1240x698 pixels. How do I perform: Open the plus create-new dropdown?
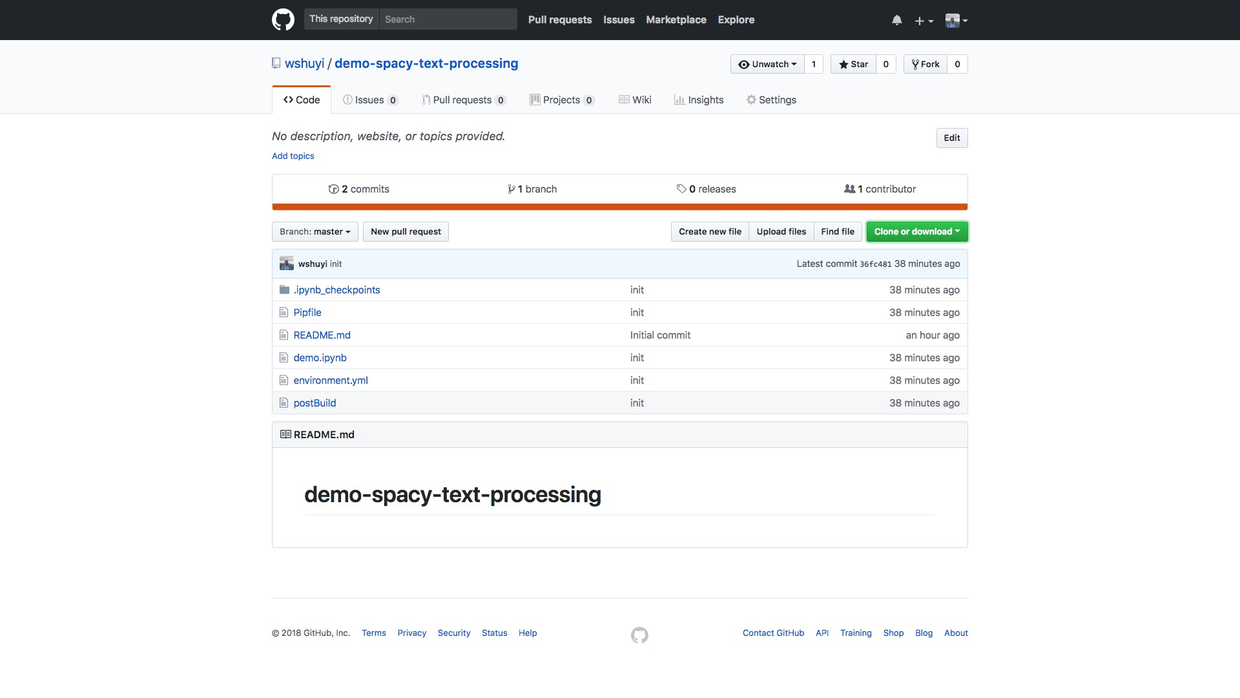pos(923,20)
